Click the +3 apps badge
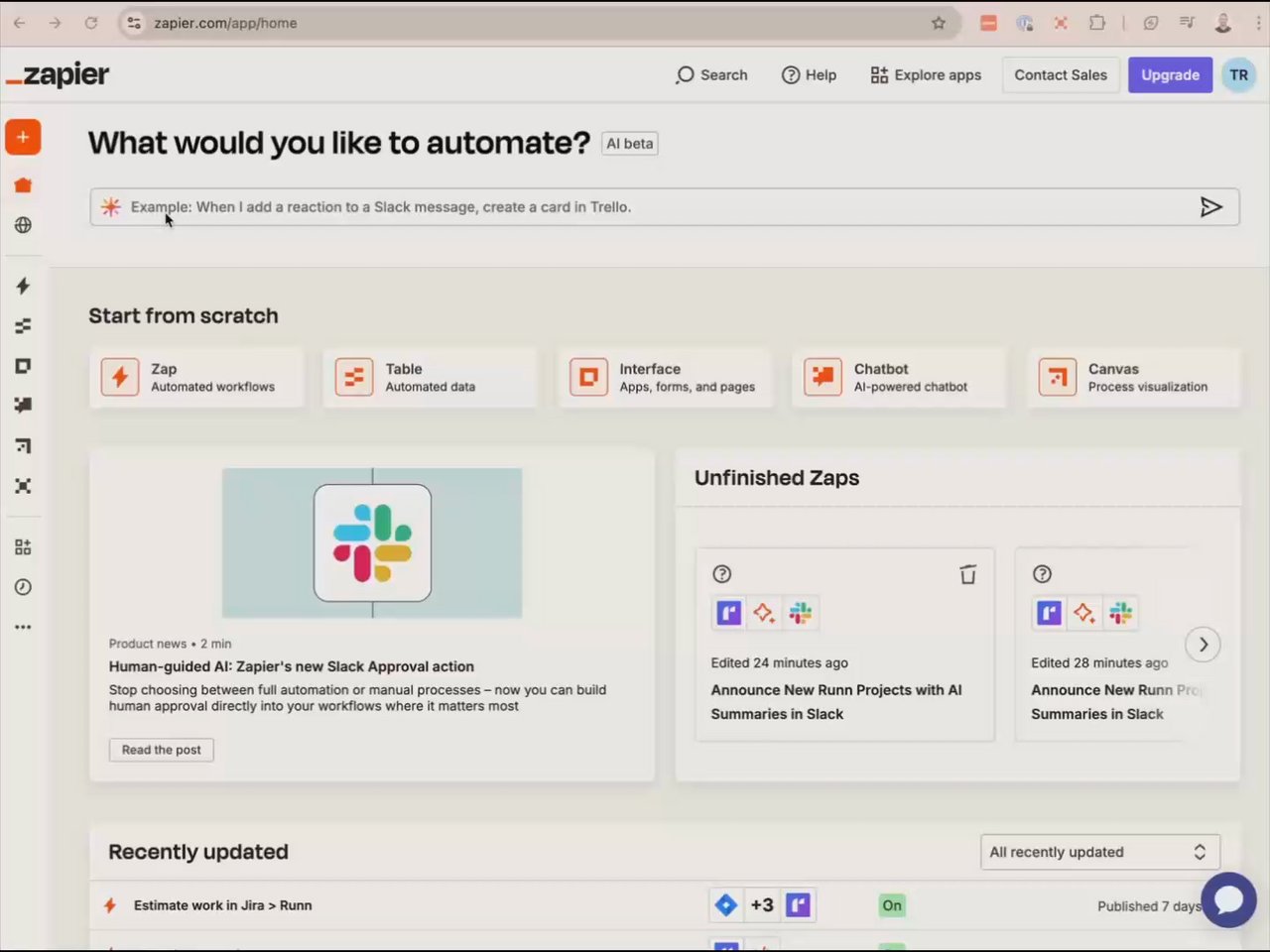 click(x=762, y=905)
